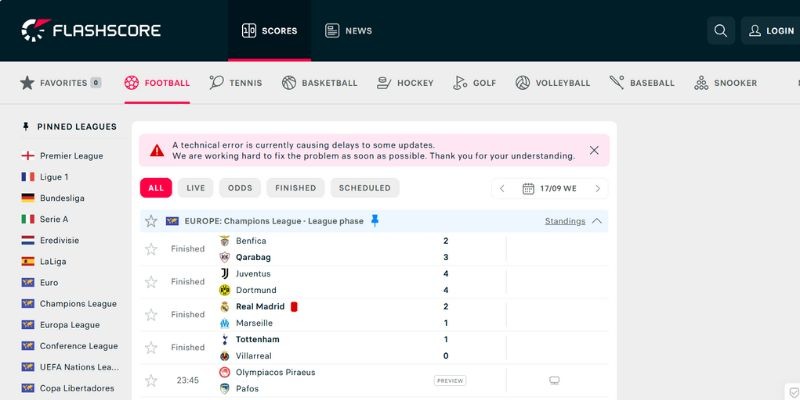The height and width of the screenshot is (400, 800).
Task: Collapse the Champions League section
Action: pyautogui.click(x=597, y=221)
